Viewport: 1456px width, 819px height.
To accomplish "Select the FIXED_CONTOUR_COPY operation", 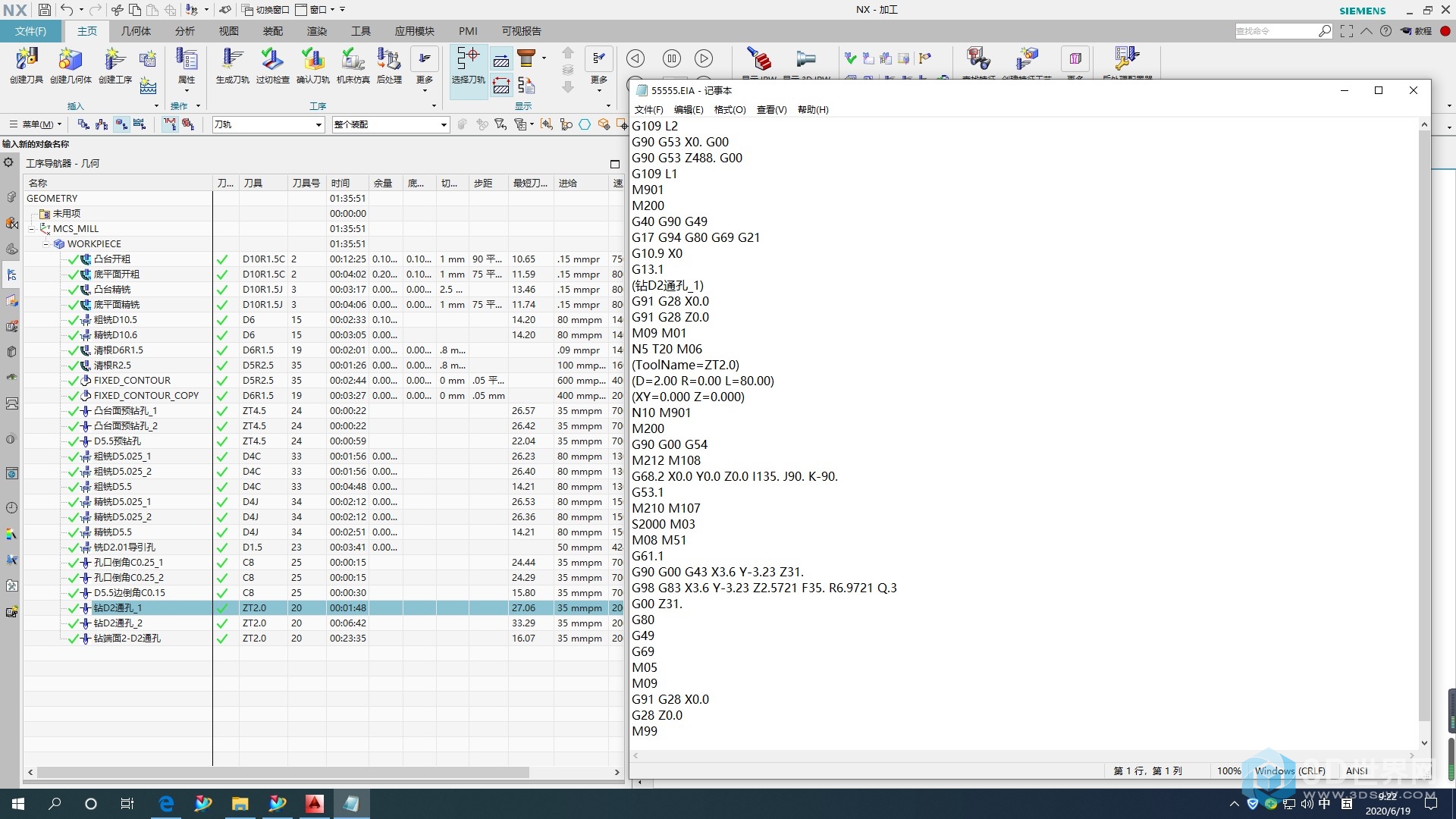I will tap(146, 395).
